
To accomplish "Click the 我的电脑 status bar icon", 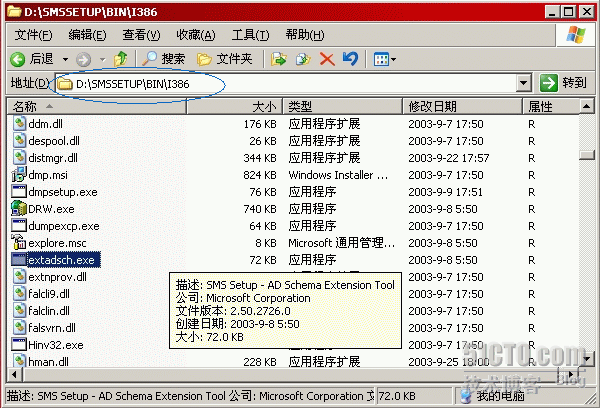I will coord(466,396).
